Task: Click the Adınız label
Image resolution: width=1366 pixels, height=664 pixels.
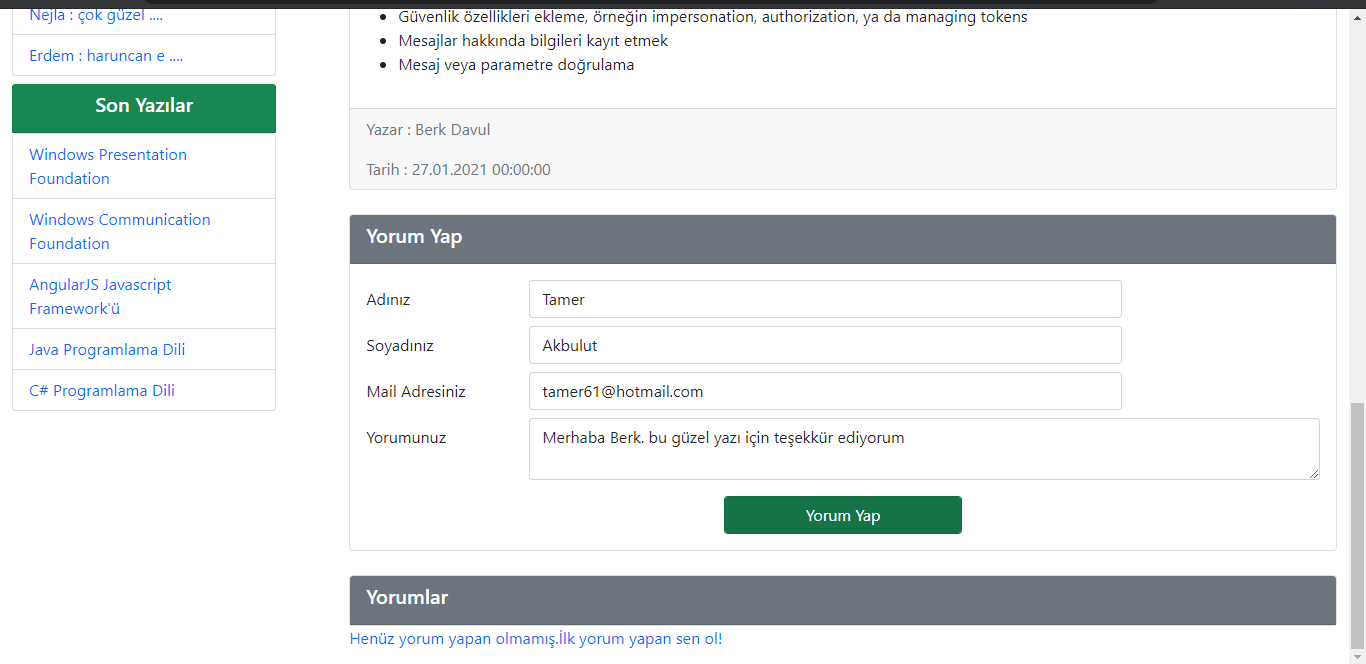Action: [388, 300]
